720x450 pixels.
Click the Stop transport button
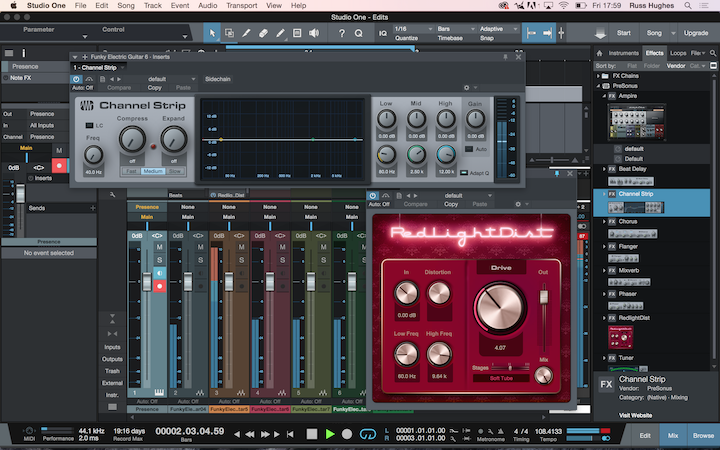click(312, 434)
